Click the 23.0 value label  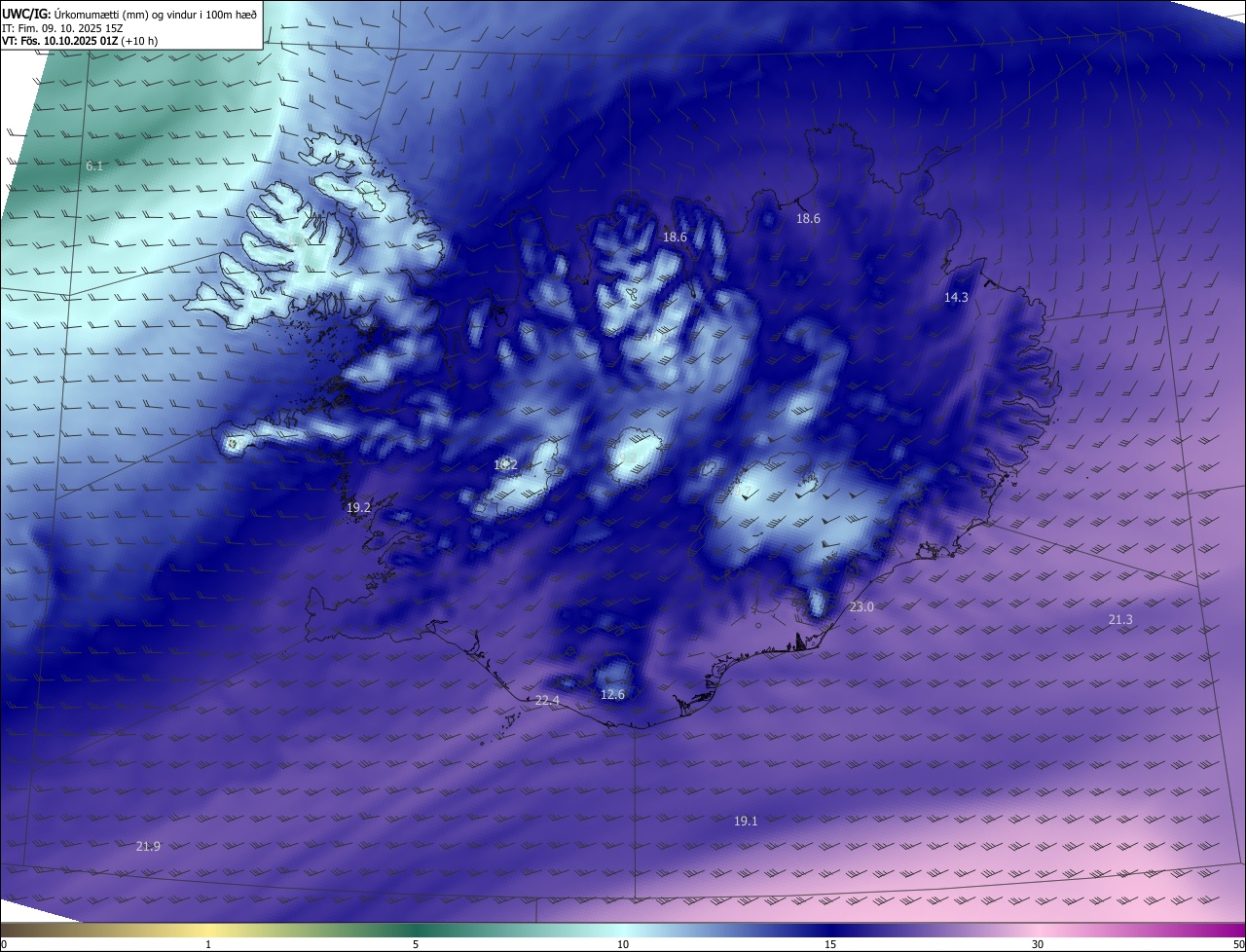coord(861,607)
